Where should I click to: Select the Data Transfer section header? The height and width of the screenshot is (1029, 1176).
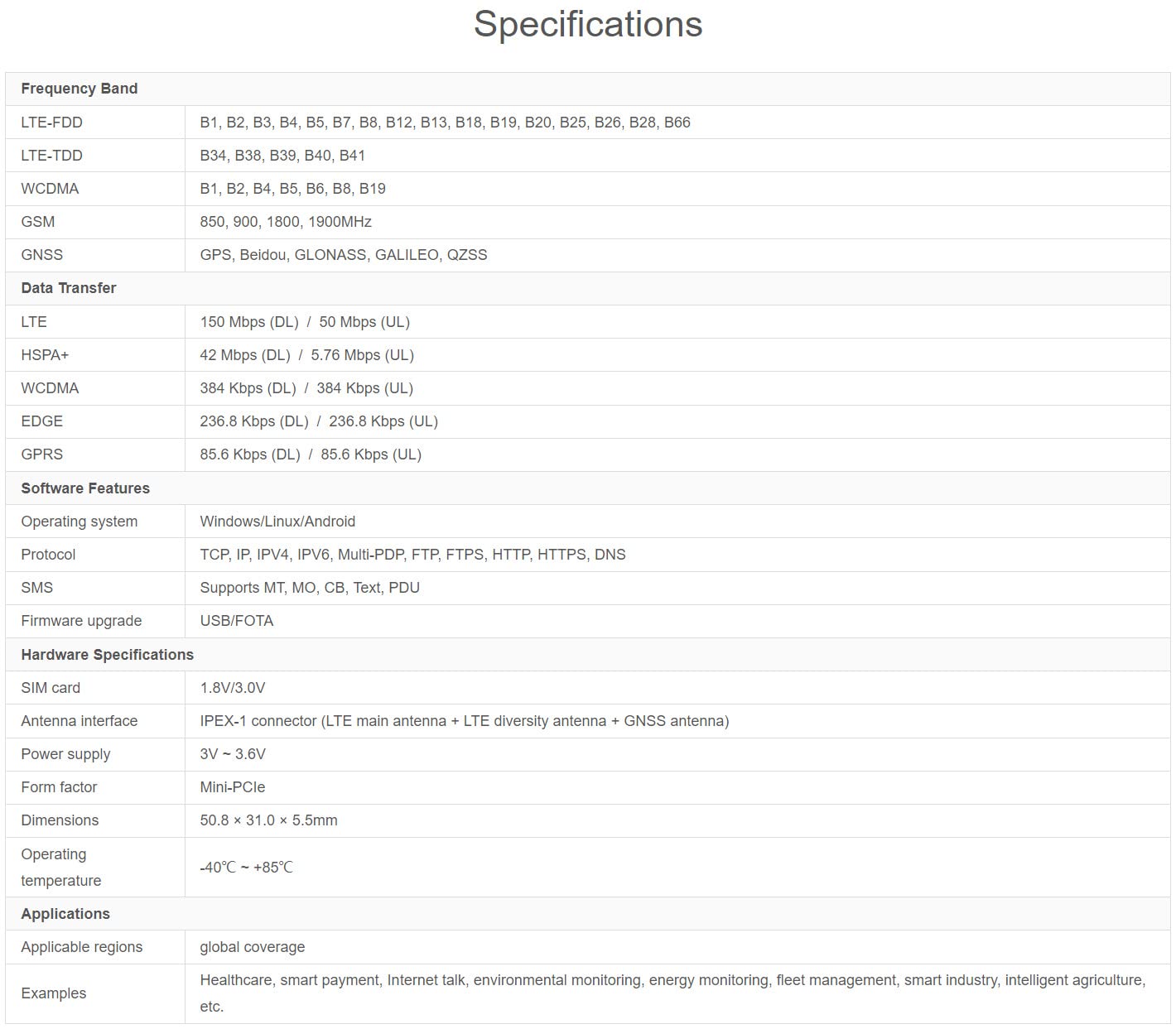tap(69, 288)
